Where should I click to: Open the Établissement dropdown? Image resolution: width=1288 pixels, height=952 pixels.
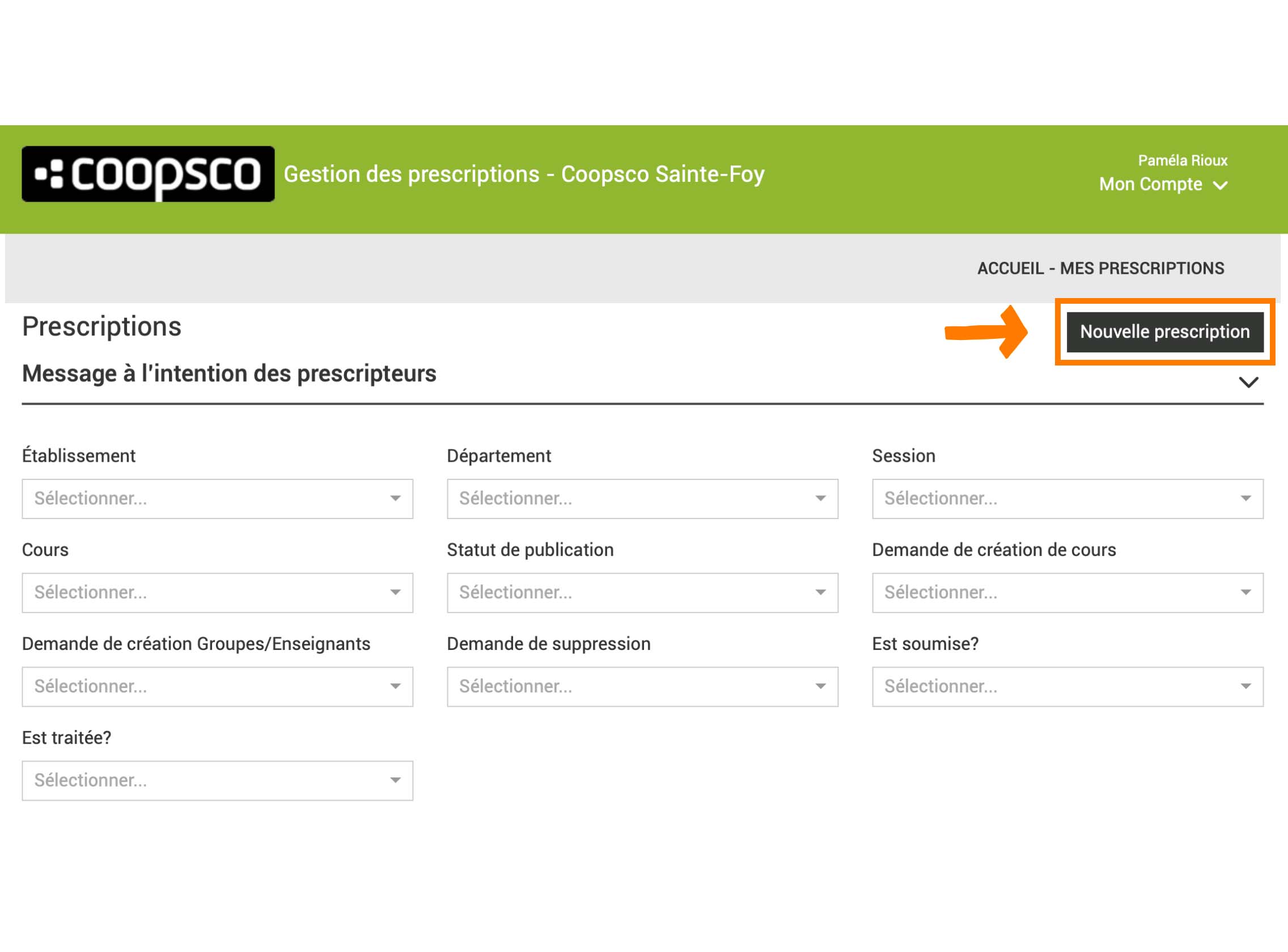[x=217, y=499]
